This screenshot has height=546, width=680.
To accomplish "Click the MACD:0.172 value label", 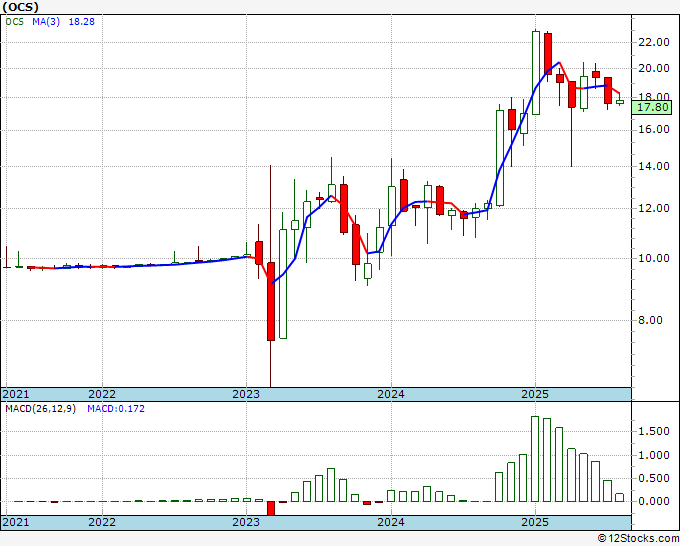I will pos(116,409).
